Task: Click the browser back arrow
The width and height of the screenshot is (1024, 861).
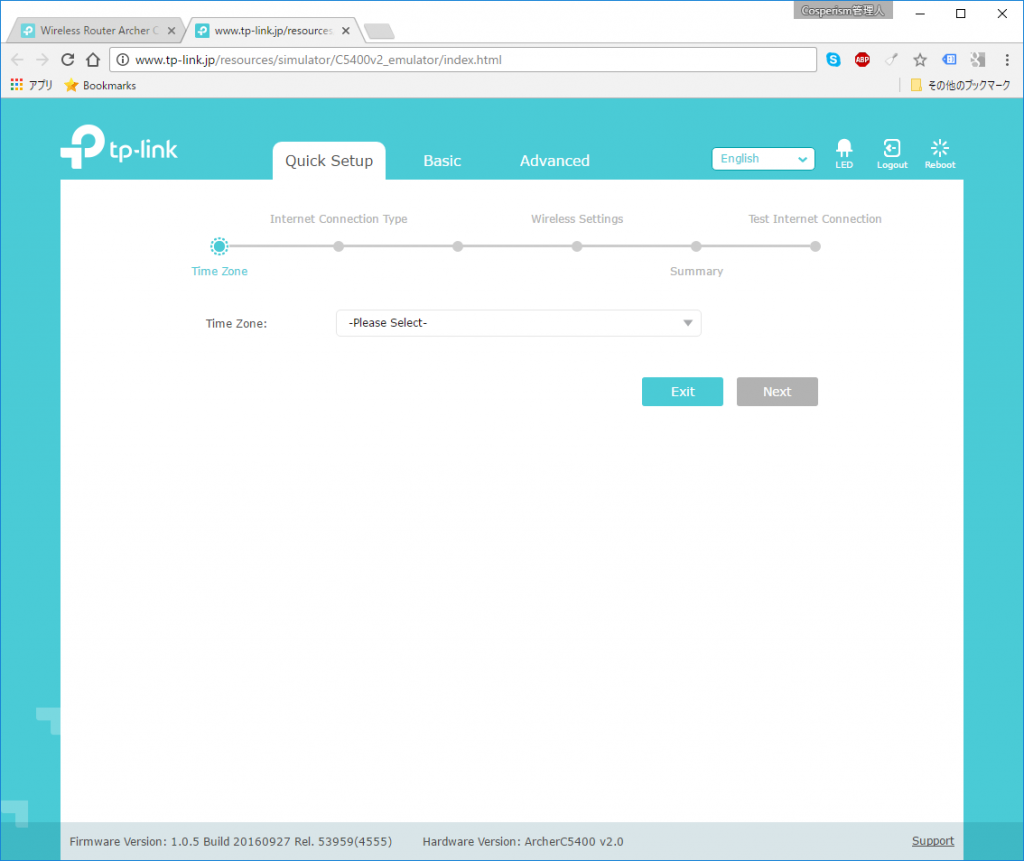Action: coord(17,59)
